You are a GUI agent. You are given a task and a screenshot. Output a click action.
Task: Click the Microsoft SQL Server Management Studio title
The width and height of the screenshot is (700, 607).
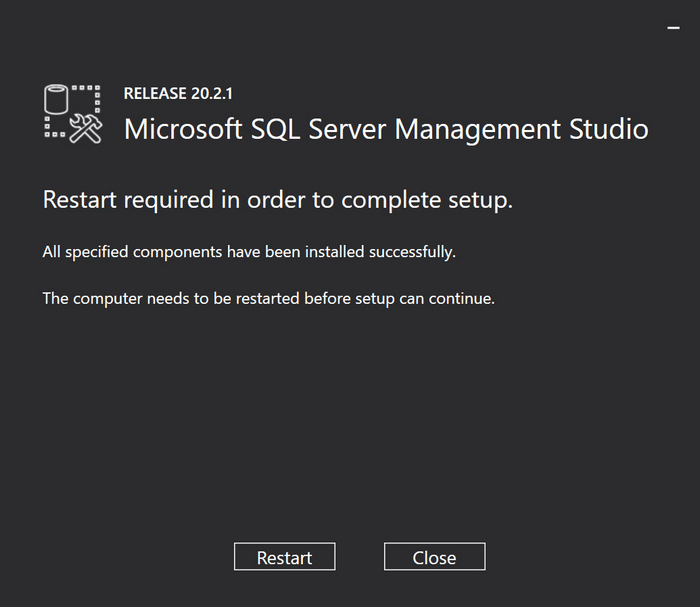pos(385,129)
